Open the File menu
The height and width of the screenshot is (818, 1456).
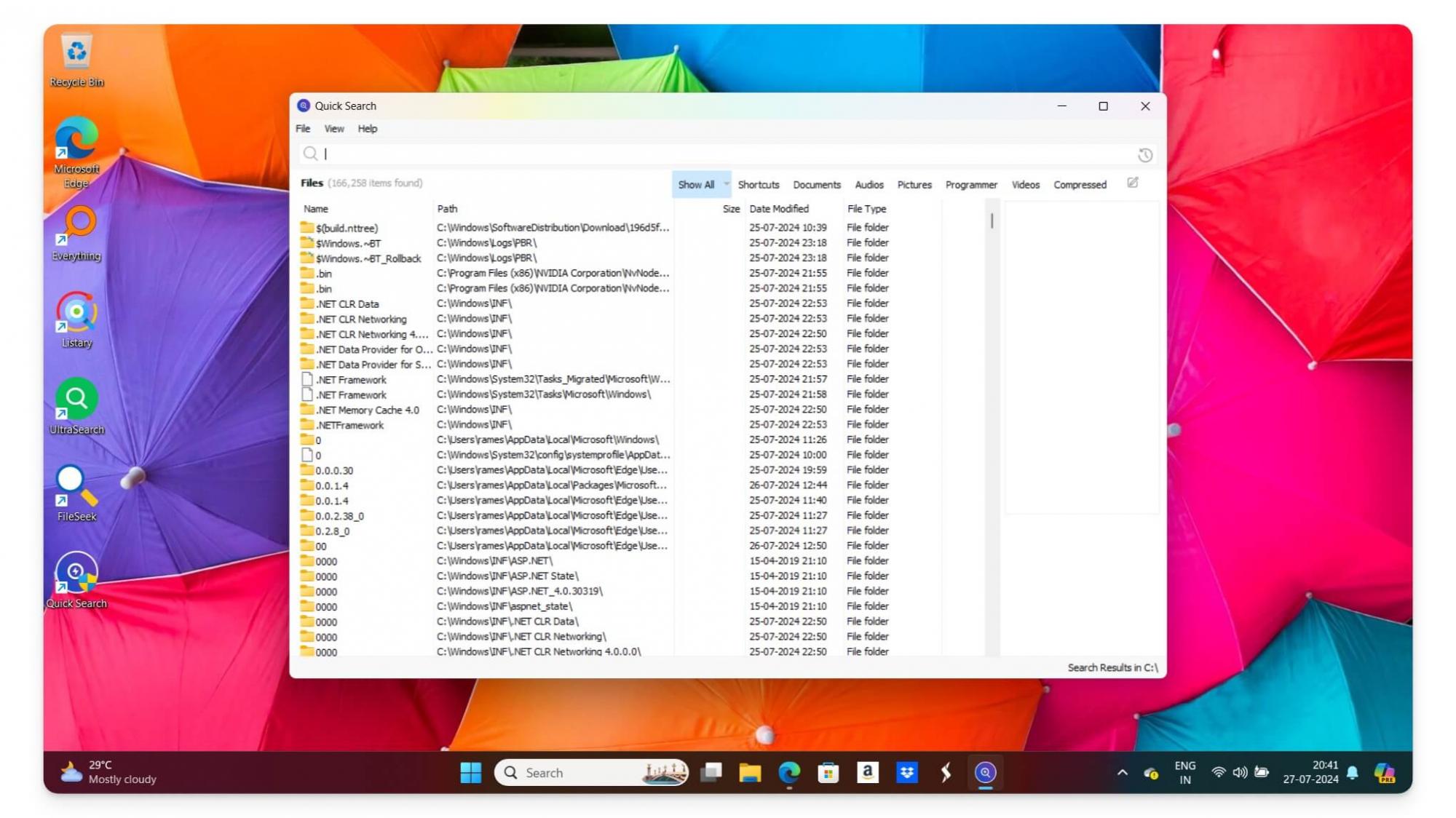click(303, 129)
